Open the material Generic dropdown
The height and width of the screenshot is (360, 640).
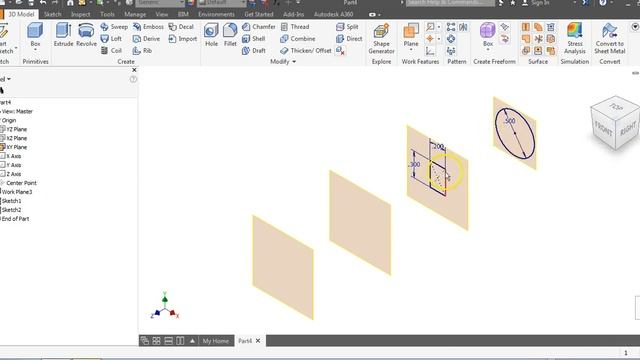(x=160, y=3)
